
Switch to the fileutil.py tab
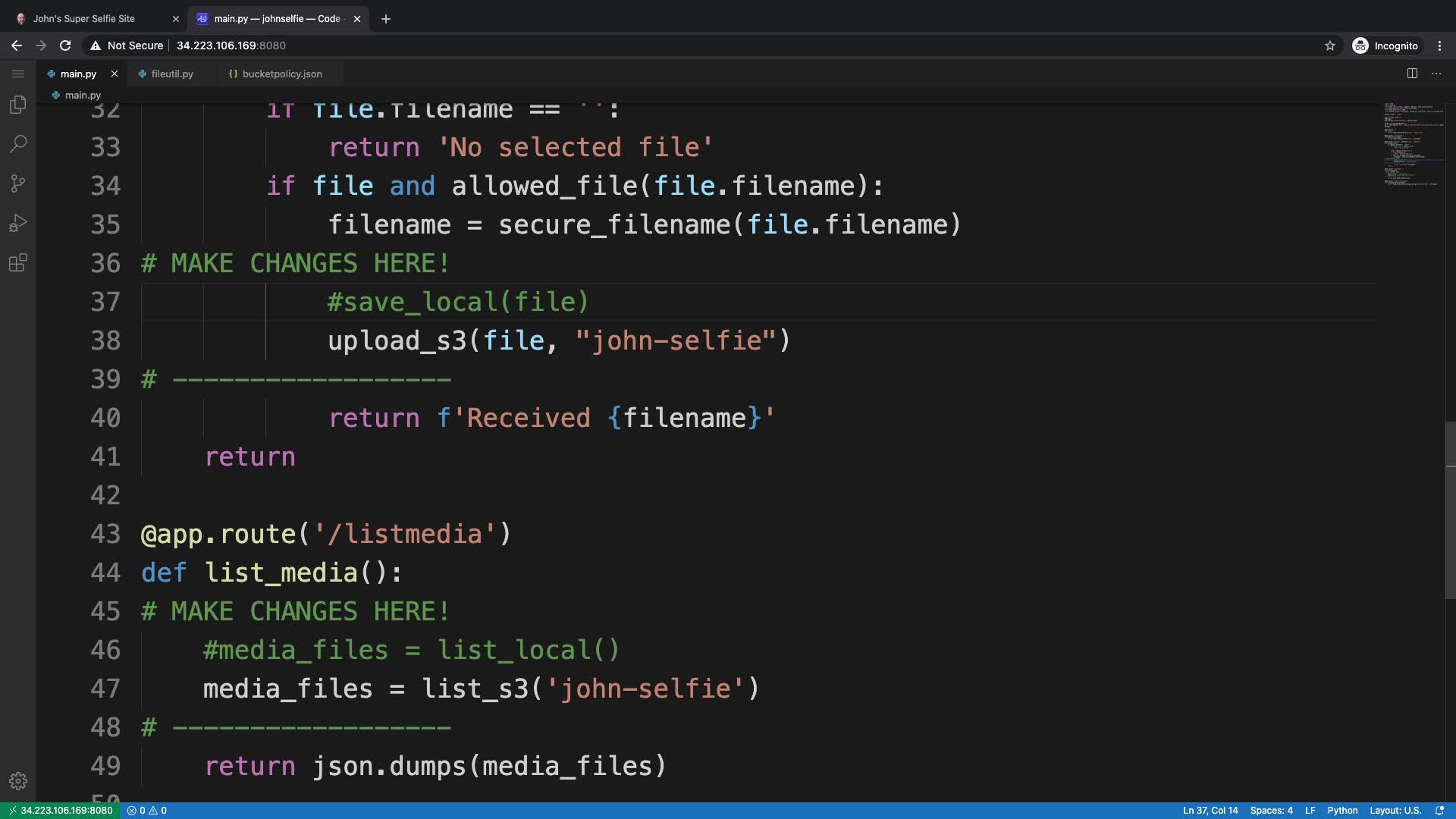click(171, 74)
